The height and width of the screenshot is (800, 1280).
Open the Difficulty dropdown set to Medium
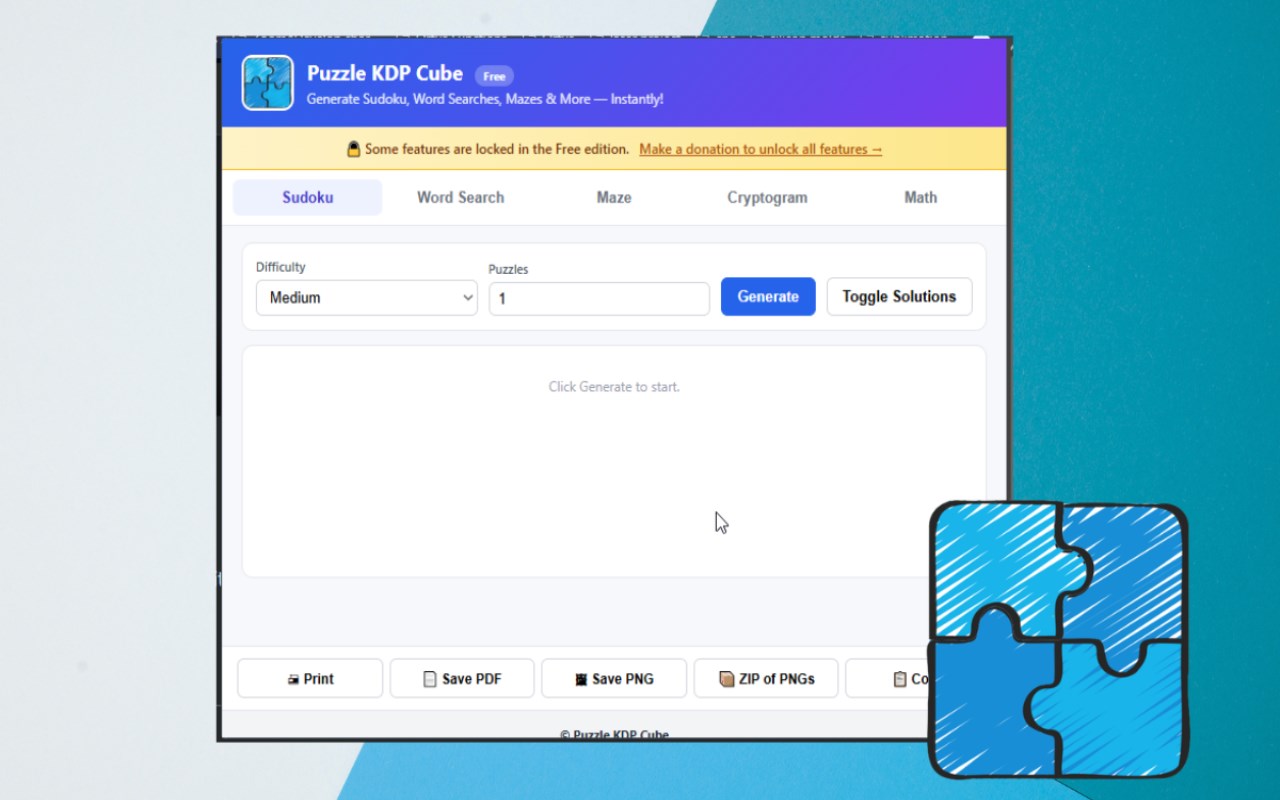point(367,298)
